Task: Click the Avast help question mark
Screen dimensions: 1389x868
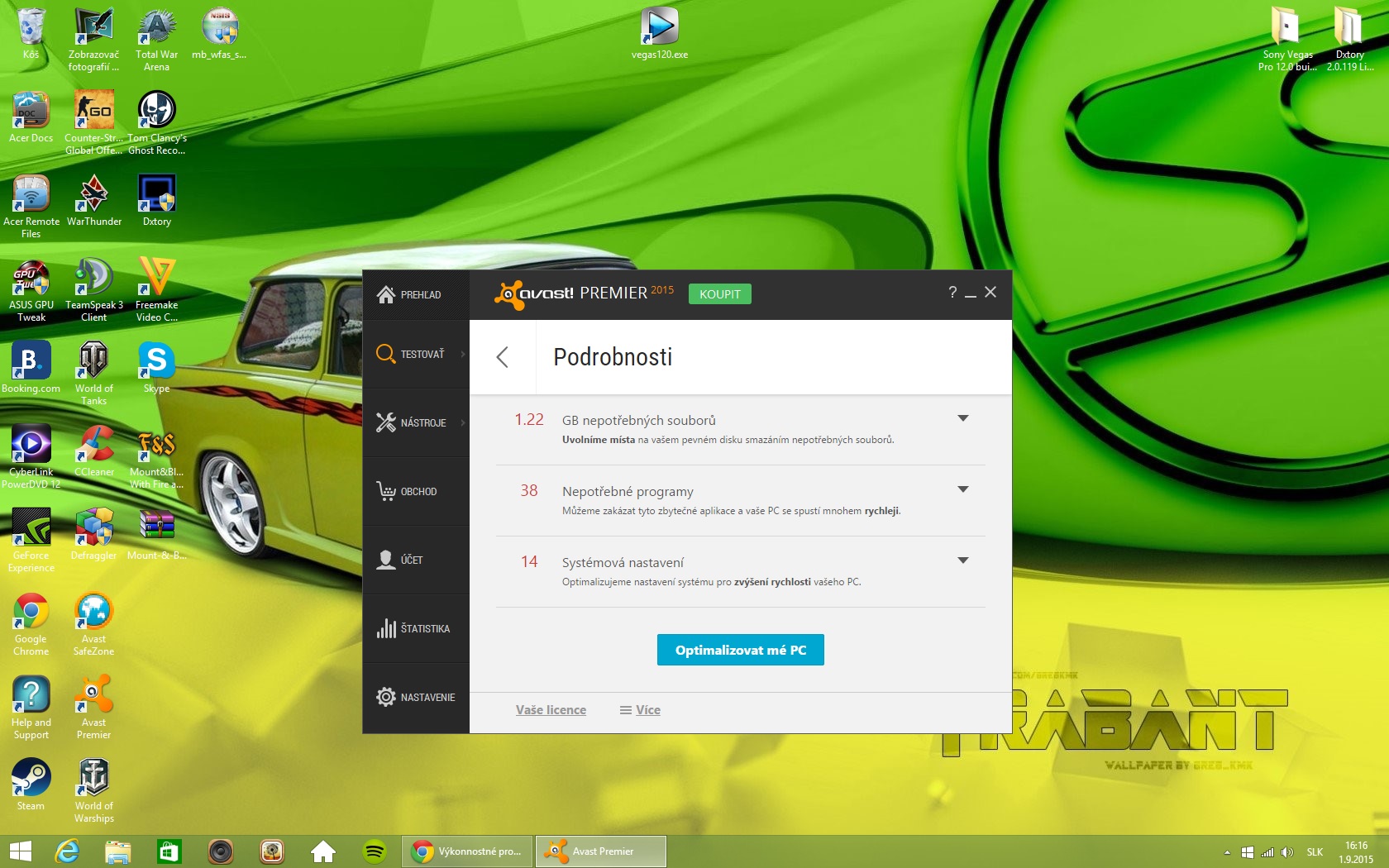Action: [x=952, y=292]
